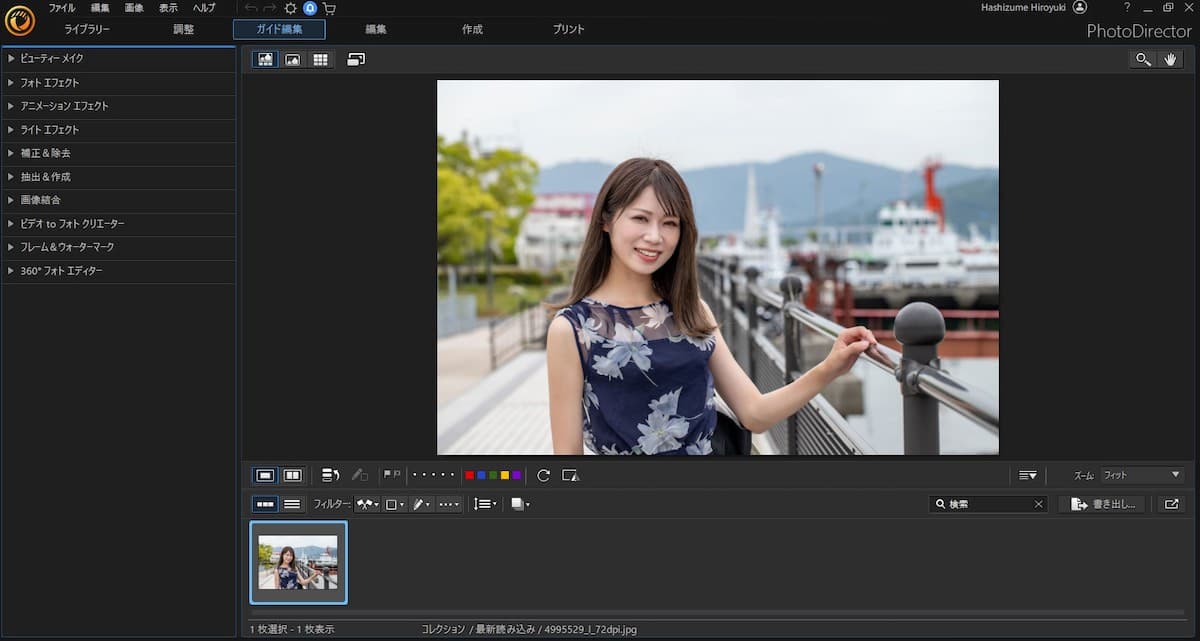
Task: Open the shopping cart icon
Action: pos(329,8)
